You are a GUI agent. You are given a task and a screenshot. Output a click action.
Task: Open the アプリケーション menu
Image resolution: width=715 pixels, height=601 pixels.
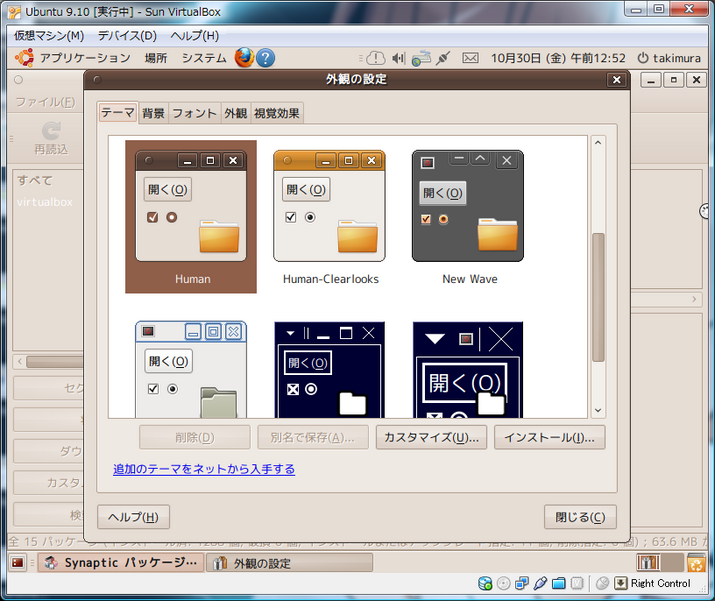85,58
